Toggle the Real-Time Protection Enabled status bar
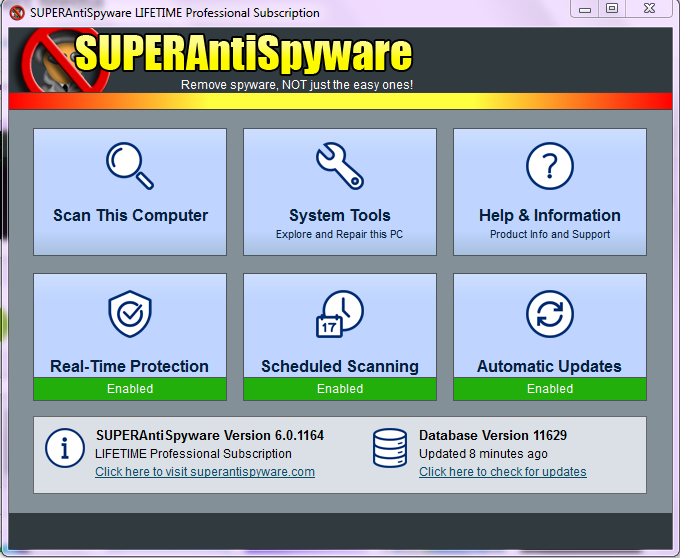 tap(130, 388)
